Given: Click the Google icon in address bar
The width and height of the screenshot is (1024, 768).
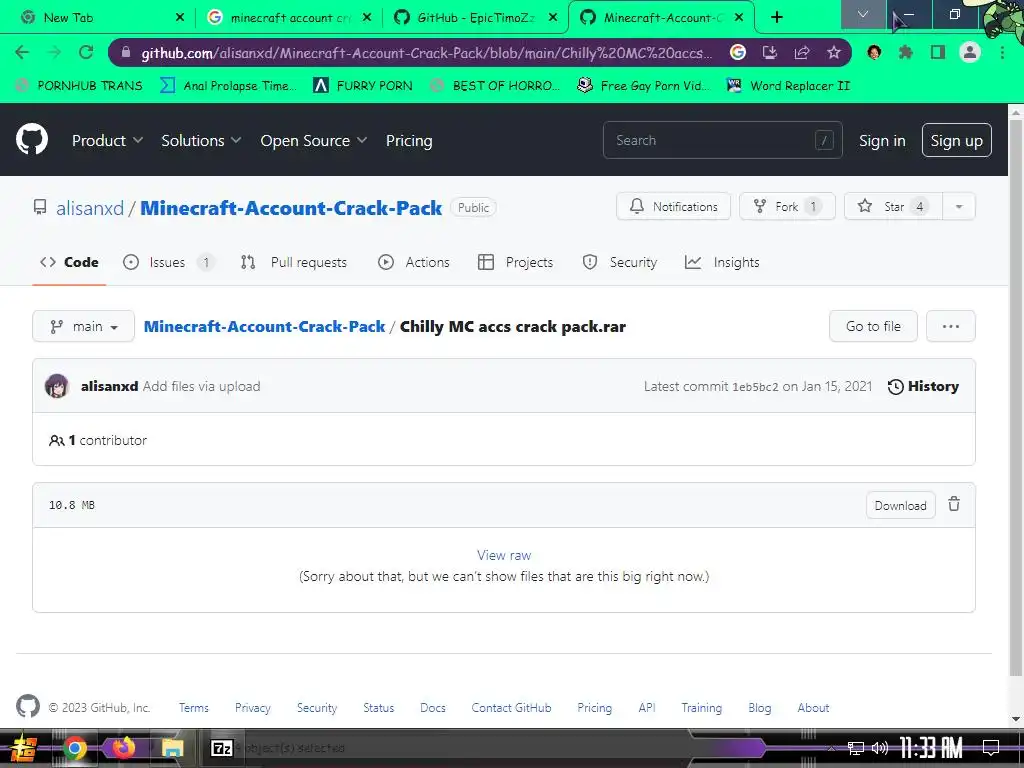Looking at the screenshot, I should pos(738,52).
